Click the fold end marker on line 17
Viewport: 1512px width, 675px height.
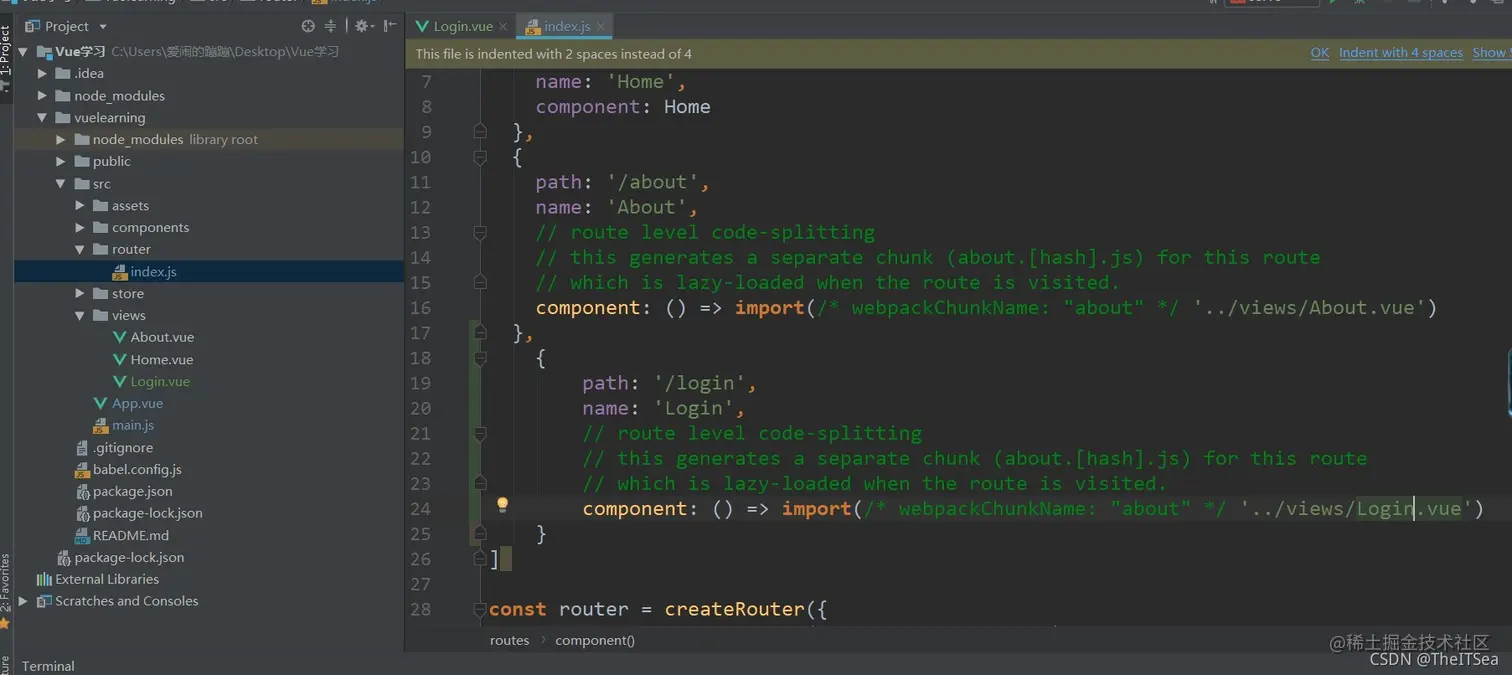(x=479, y=333)
